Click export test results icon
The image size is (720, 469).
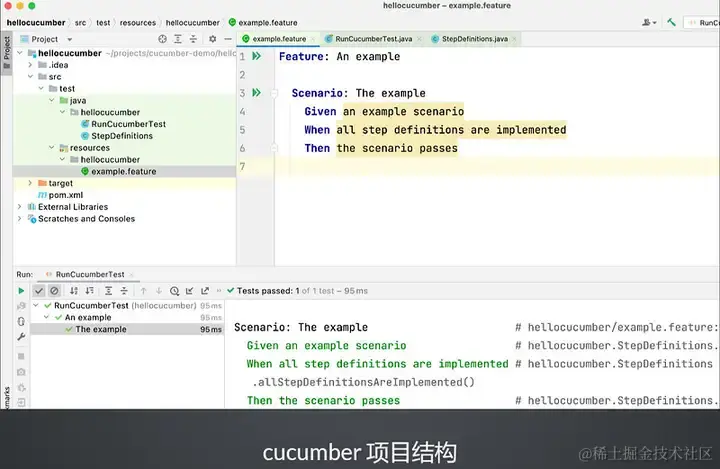point(205,291)
